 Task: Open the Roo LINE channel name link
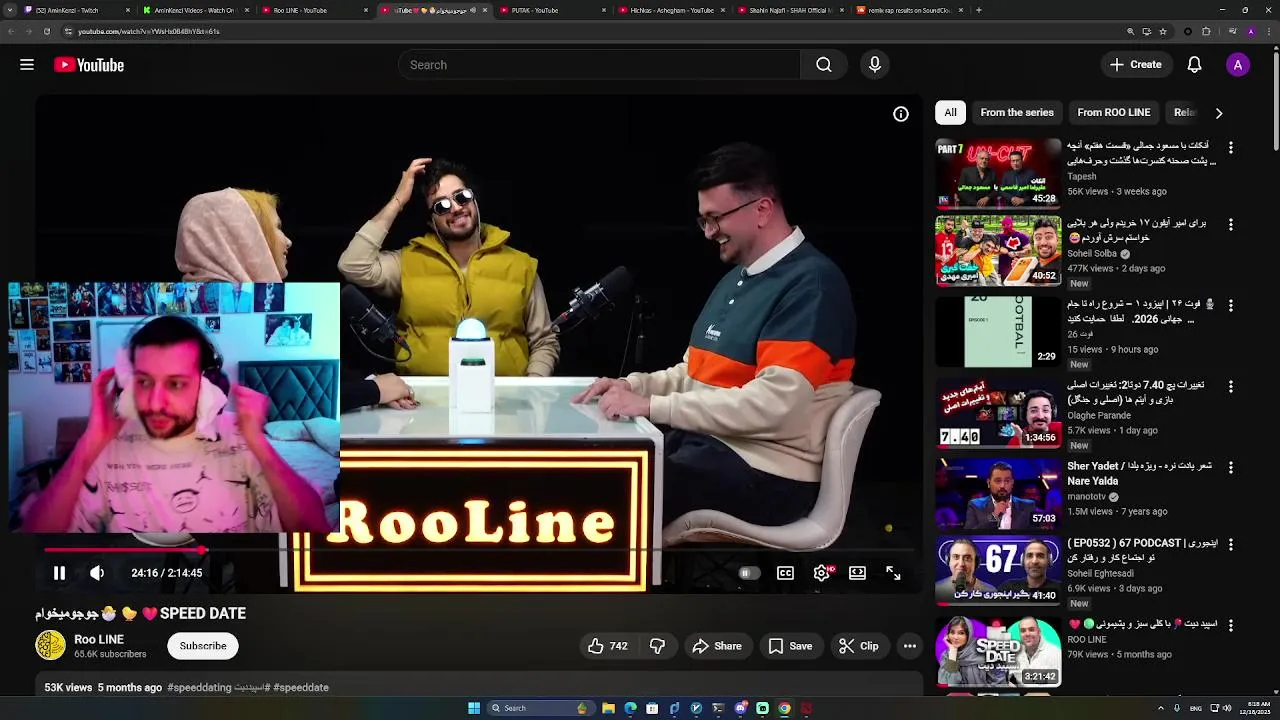(99, 639)
